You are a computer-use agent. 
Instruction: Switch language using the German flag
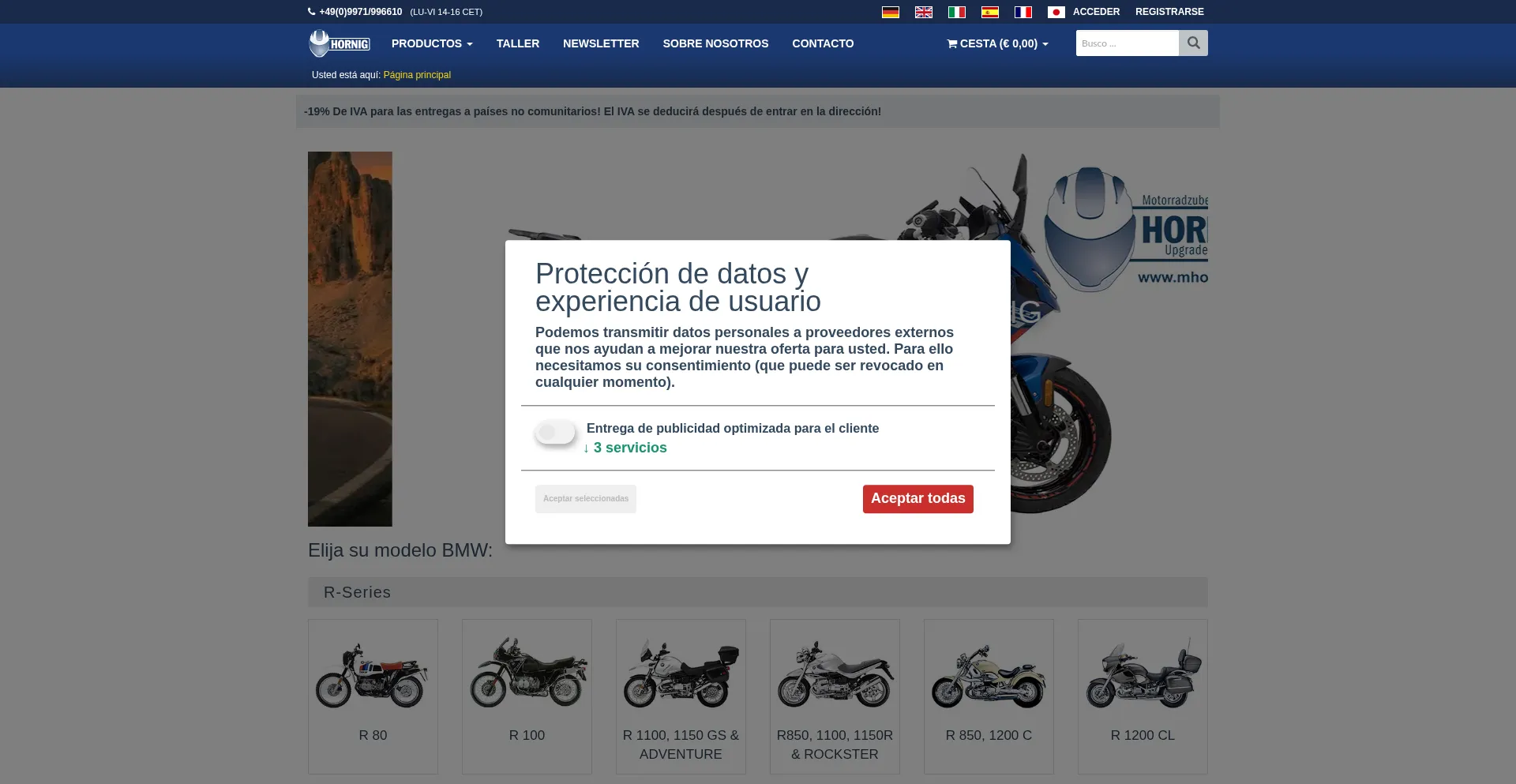coord(890,12)
